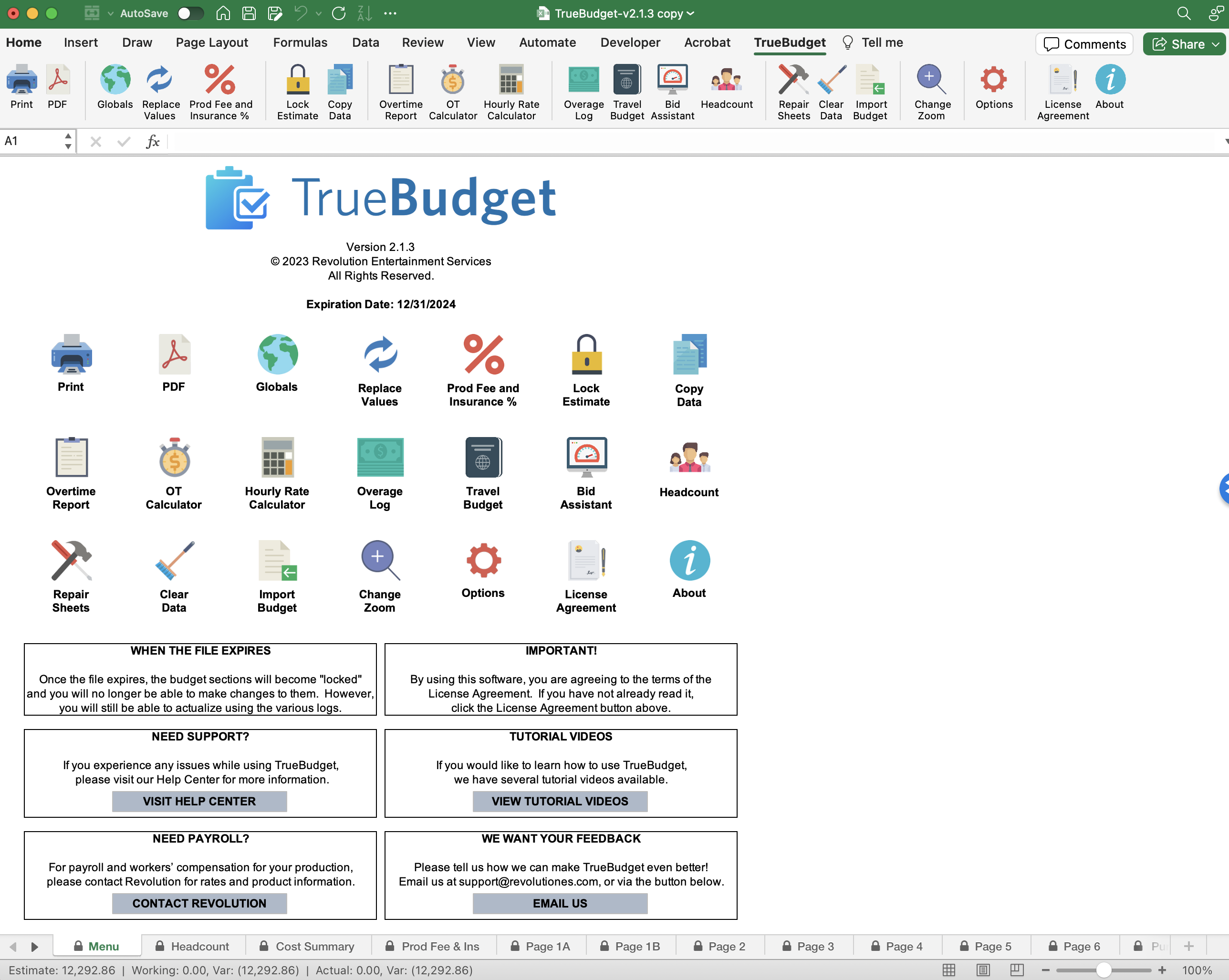The height and width of the screenshot is (980, 1229).
Task: Click Import Budget in the ribbon
Action: coord(870,93)
